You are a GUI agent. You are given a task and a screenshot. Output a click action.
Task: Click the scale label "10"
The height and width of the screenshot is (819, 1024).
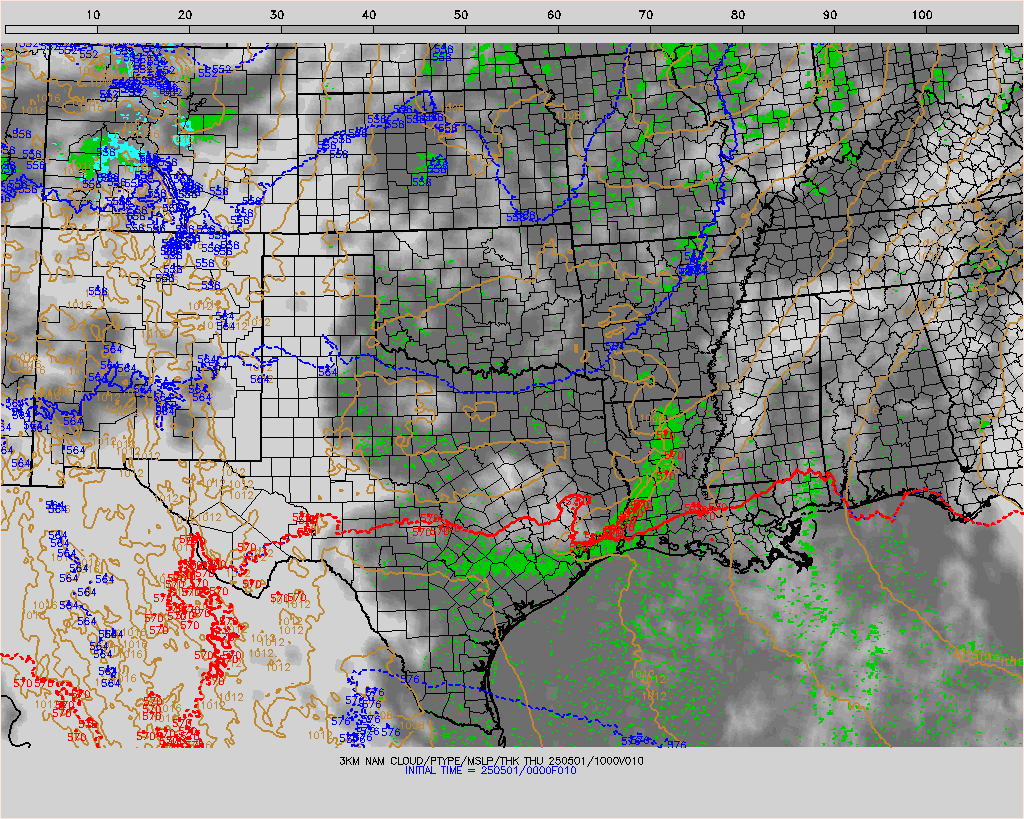[x=93, y=14]
